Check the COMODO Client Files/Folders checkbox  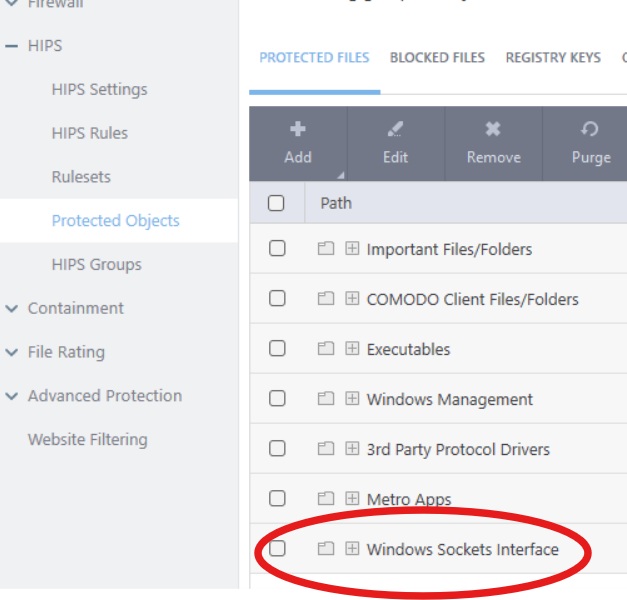[x=277, y=299]
